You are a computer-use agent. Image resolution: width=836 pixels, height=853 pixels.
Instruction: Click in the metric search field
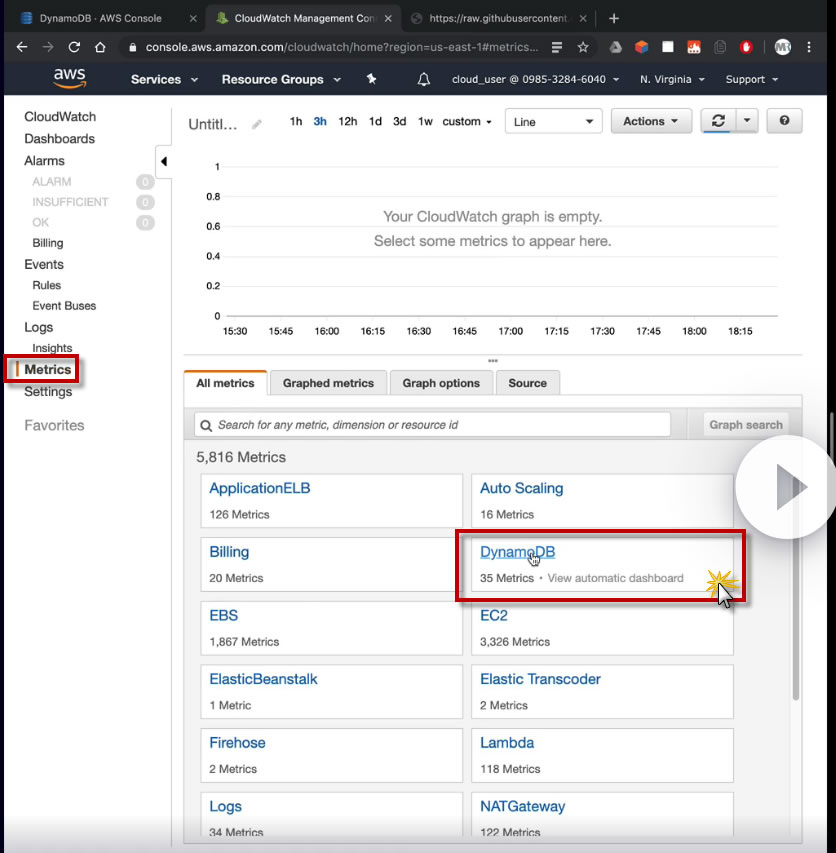point(432,425)
